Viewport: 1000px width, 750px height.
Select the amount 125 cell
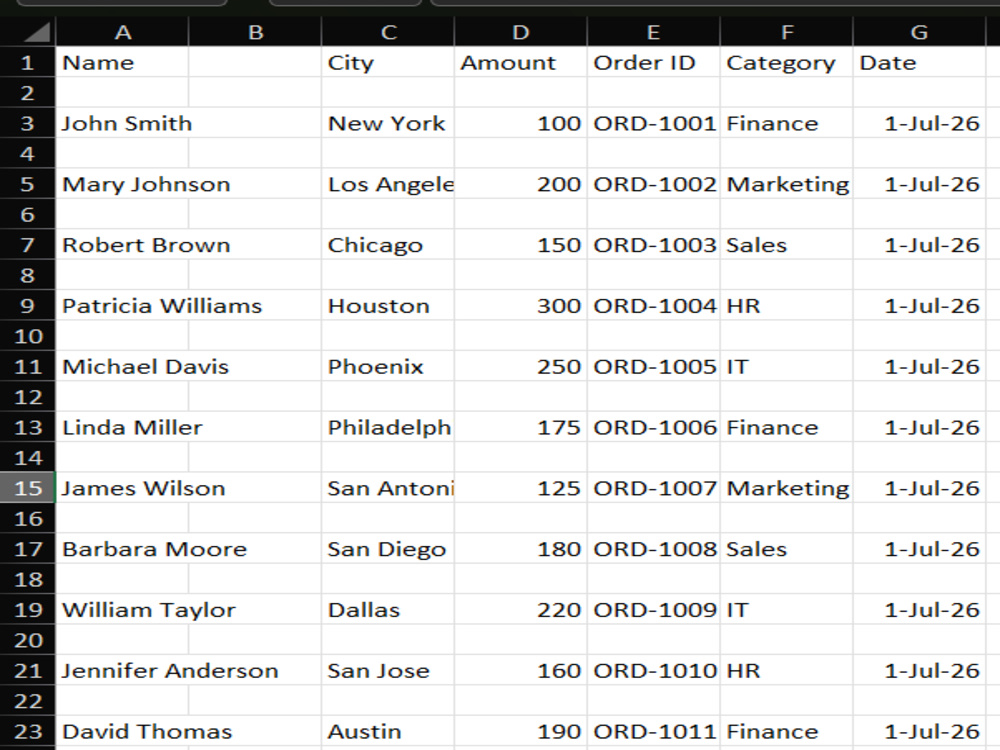click(x=520, y=488)
